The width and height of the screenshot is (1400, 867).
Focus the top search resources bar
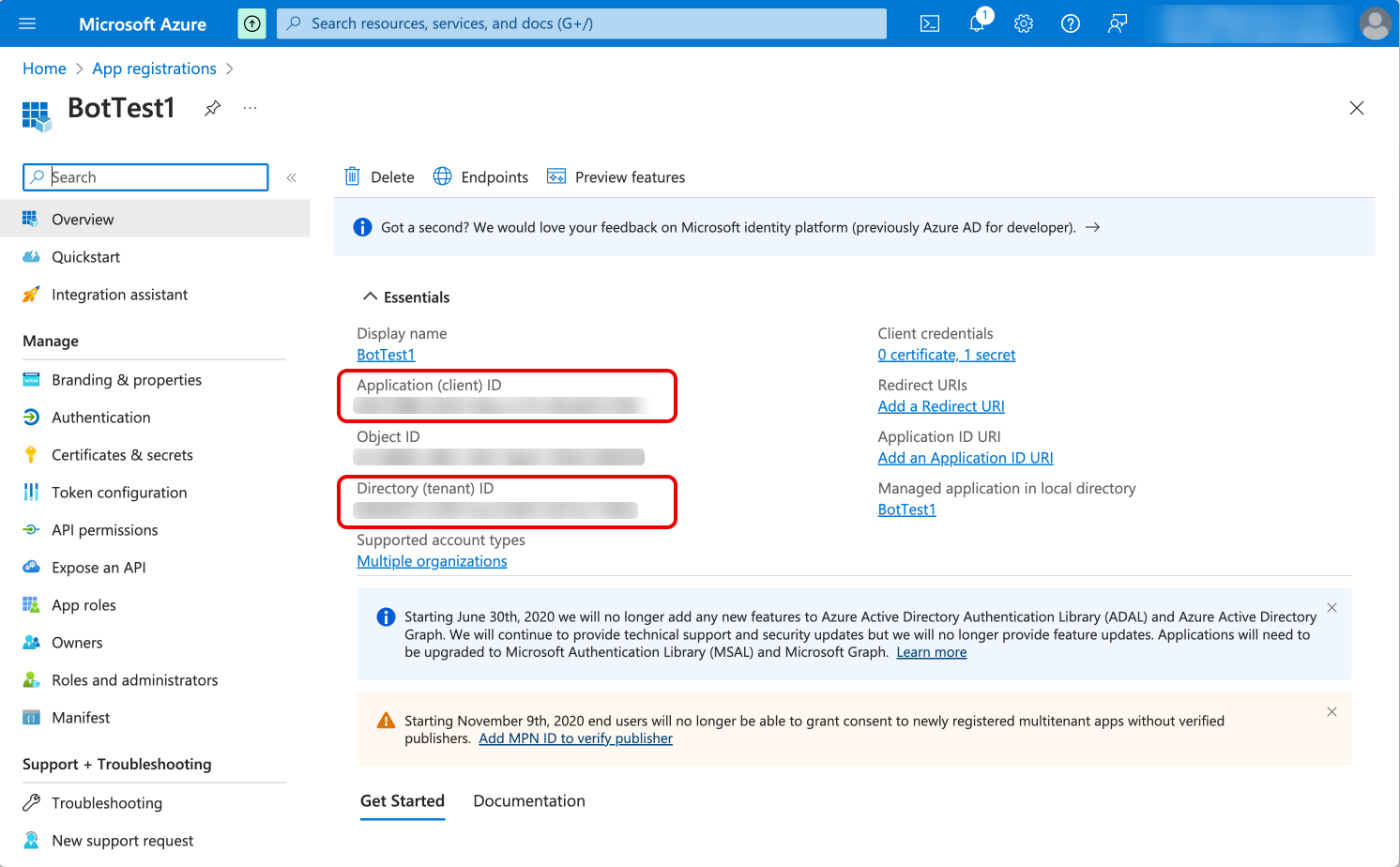point(582,23)
